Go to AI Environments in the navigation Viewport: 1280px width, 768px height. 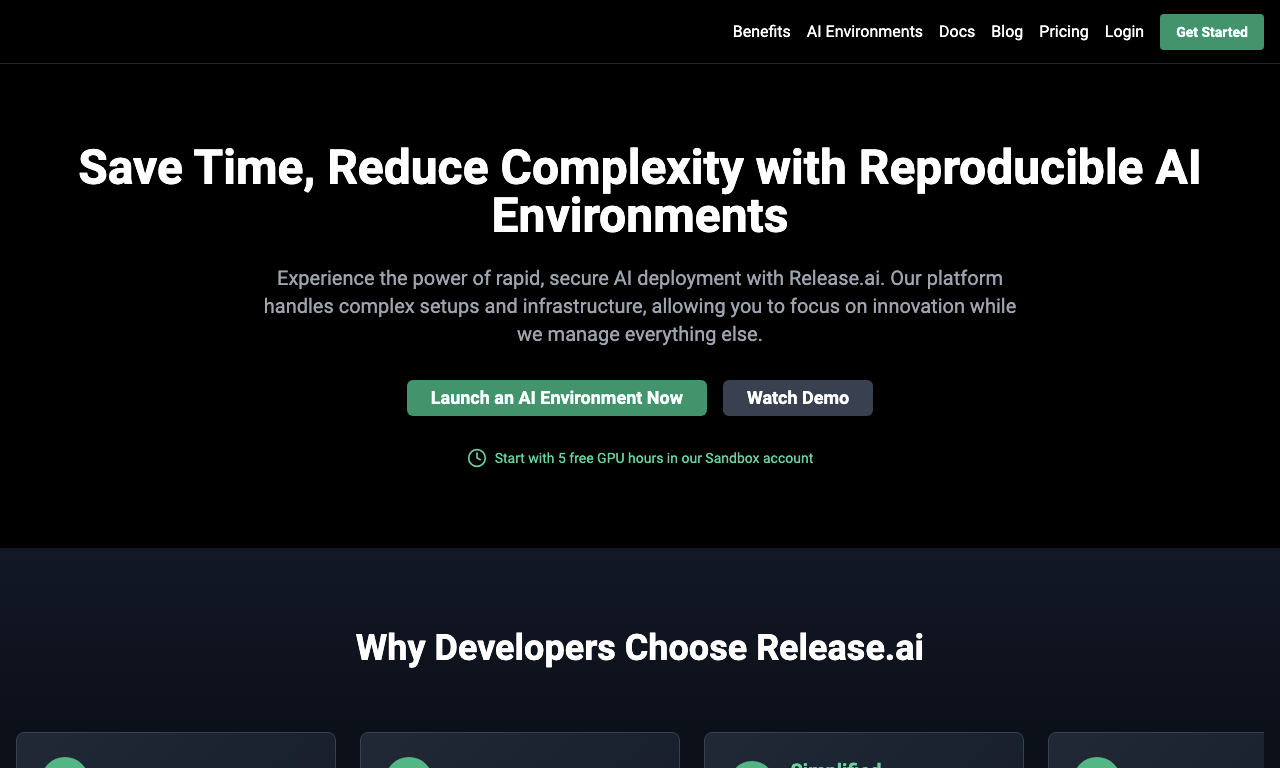pos(865,32)
